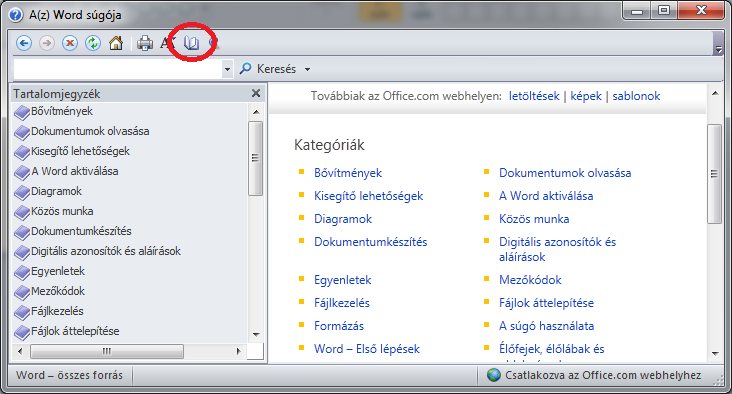Screen dimensions: 732x394
Task: Click the Csatlakozva az Office.com webhelyhez status
Action: pyautogui.click(x=594, y=375)
